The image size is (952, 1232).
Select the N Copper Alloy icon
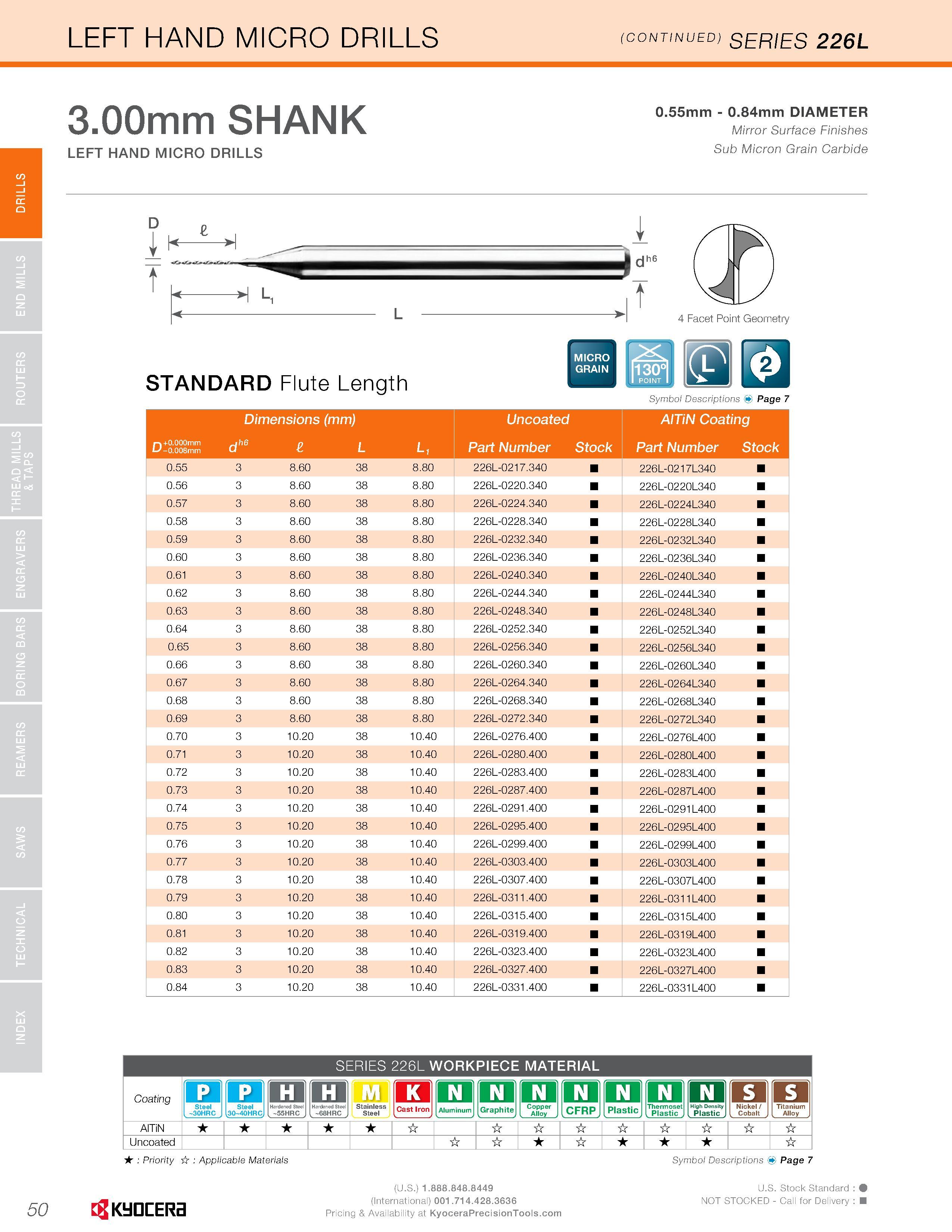point(539,1098)
